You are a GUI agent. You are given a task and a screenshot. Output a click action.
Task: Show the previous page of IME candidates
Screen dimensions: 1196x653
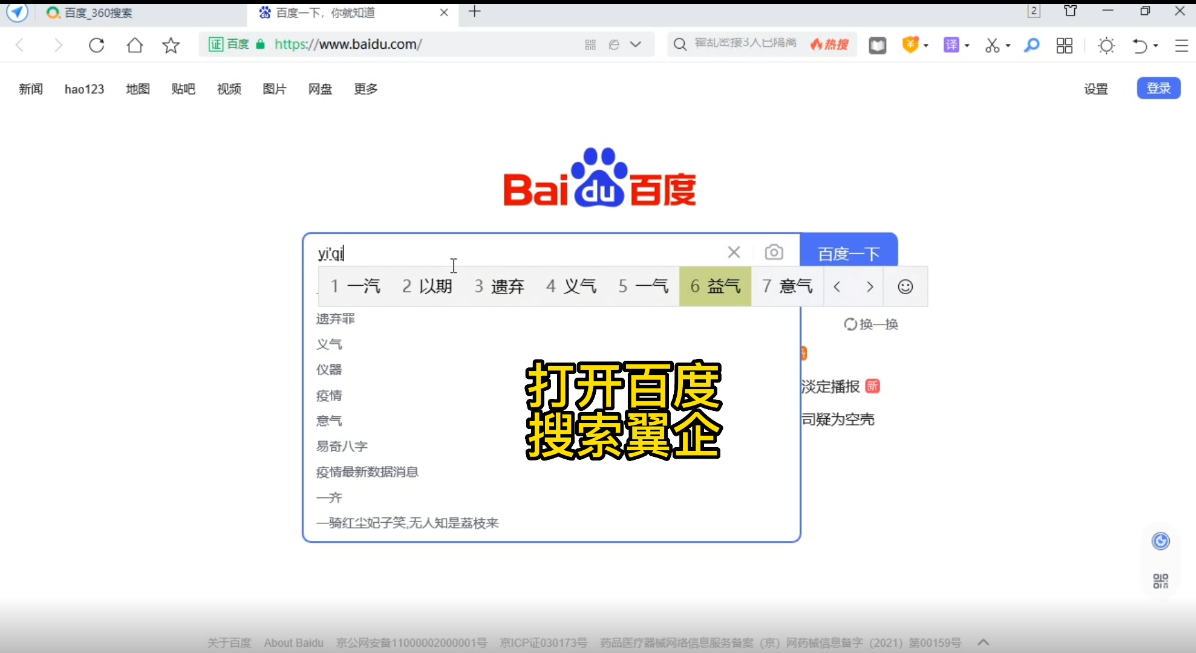pyautogui.click(x=838, y=287)
